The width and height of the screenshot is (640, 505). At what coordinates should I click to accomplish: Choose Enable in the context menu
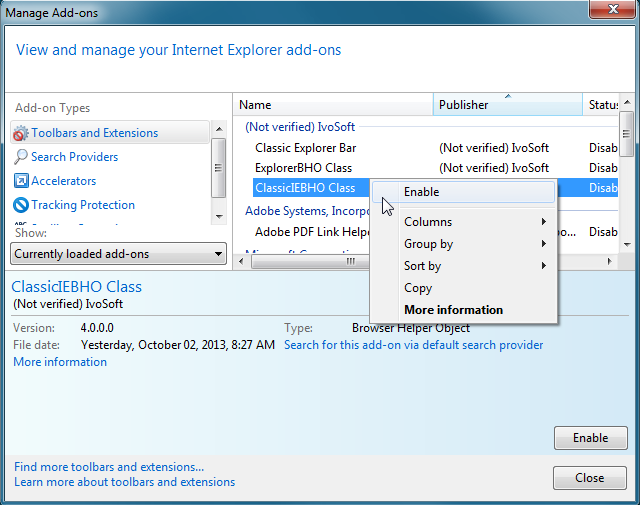tap(463, 191)
